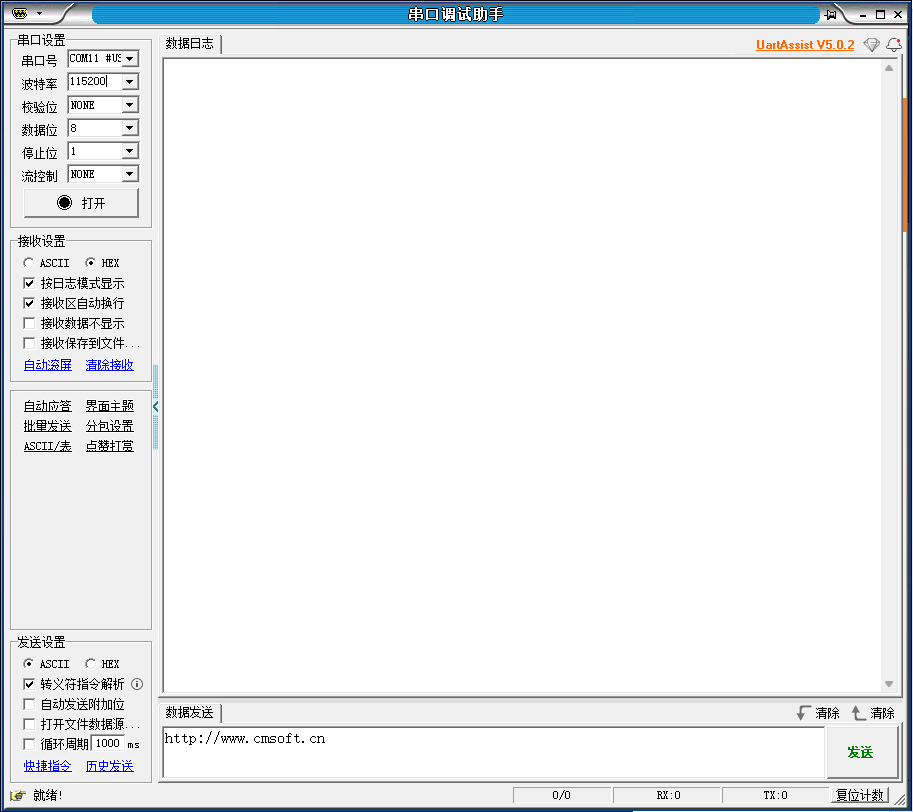Click the send text box containing http://www.cmsoft.cn
The height and width of the screenshot is (812, 913).
click(x=494, y=752)
